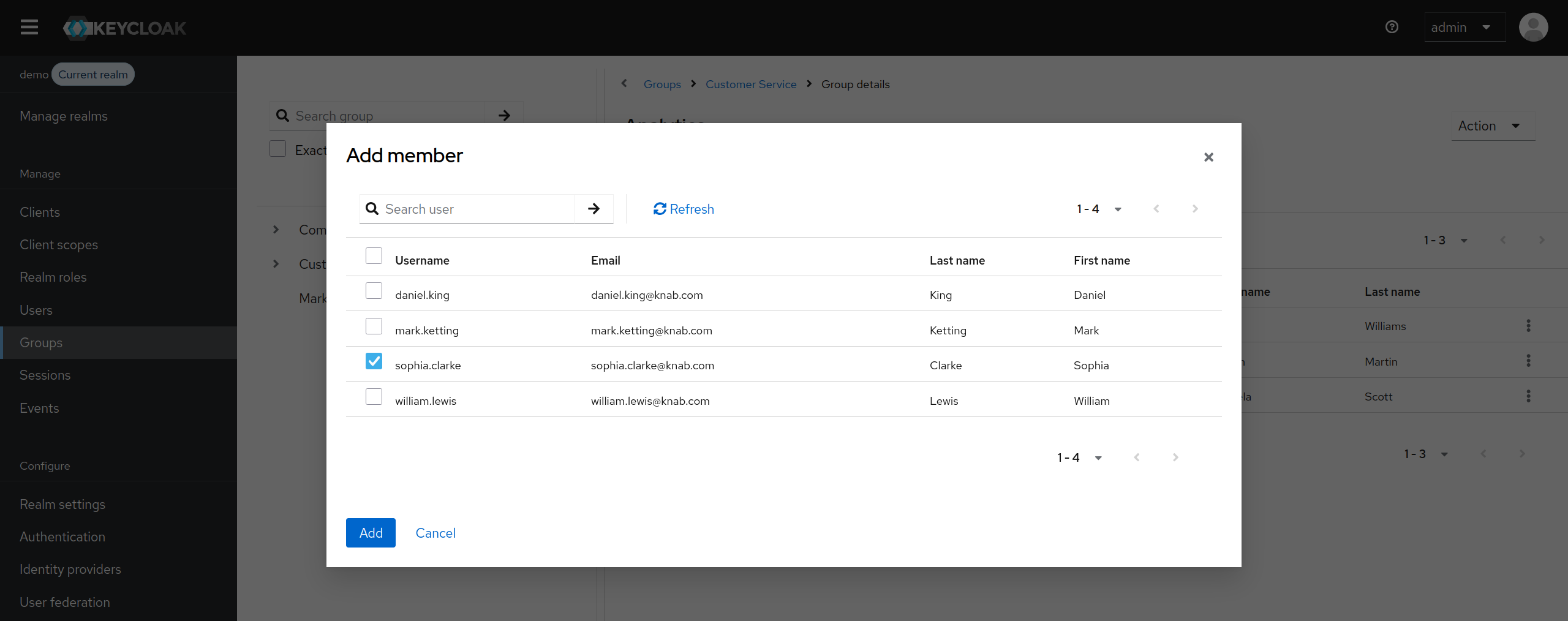Open the Action dropdown
Screen dimensions: 1568x621
coord(1492,126)
